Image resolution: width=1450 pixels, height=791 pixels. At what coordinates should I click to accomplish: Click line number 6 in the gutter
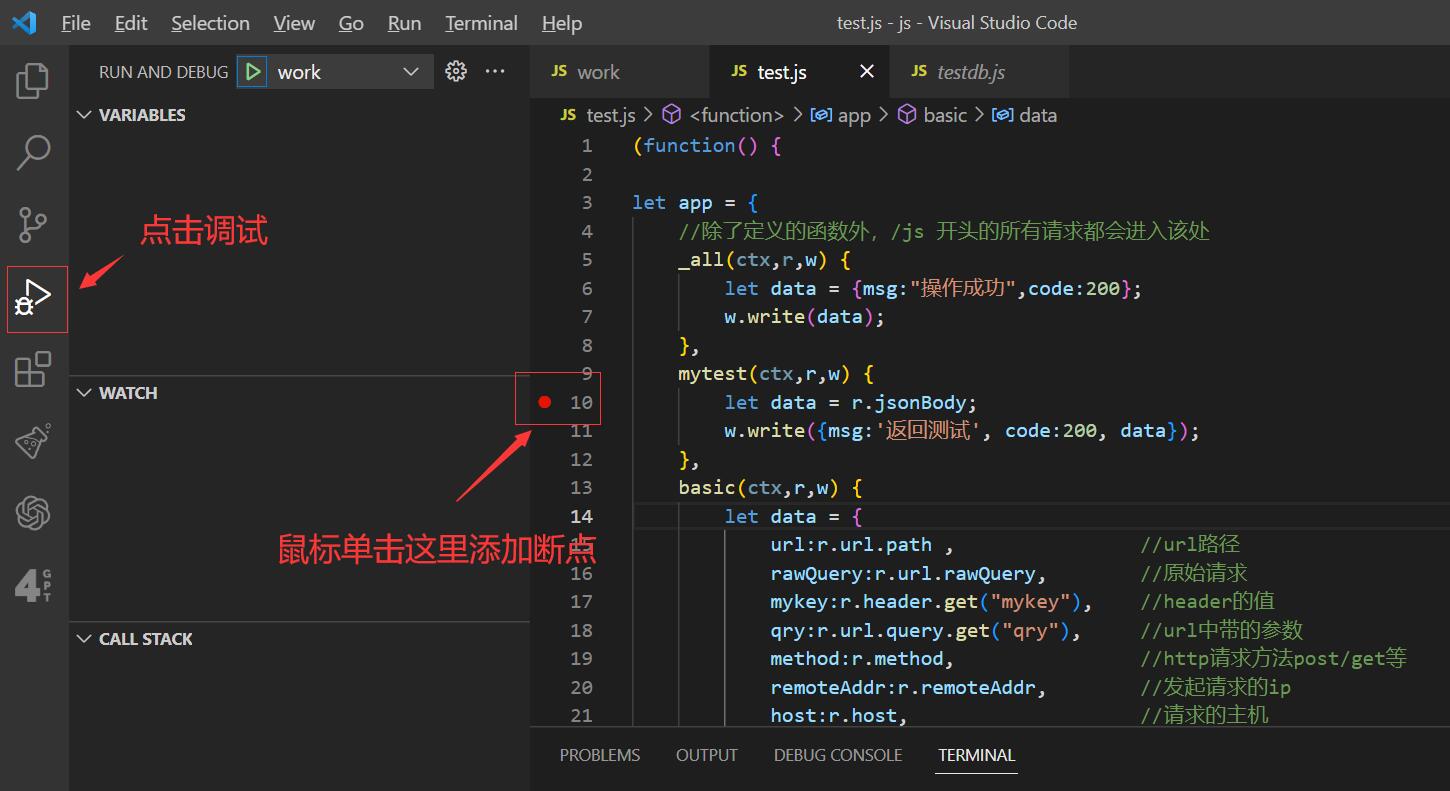click(587, 288)
